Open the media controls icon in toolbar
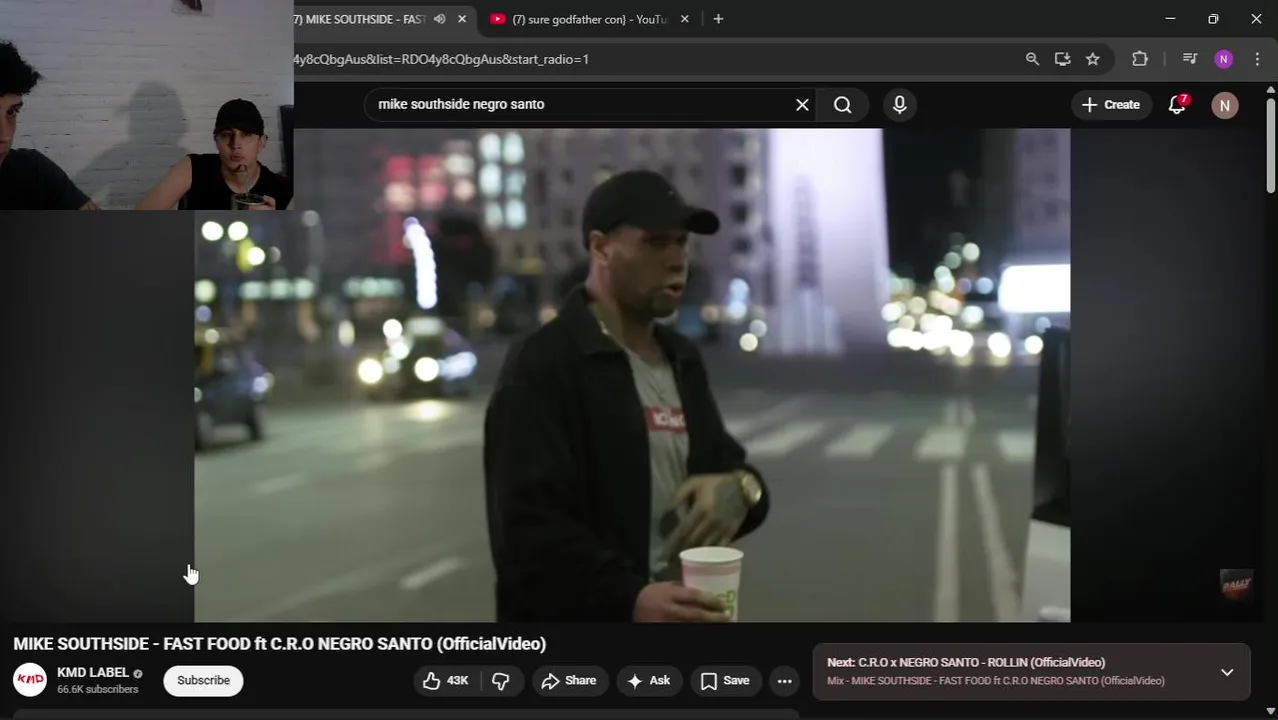Viewport: 1278px width, 720px height. 1189,59
